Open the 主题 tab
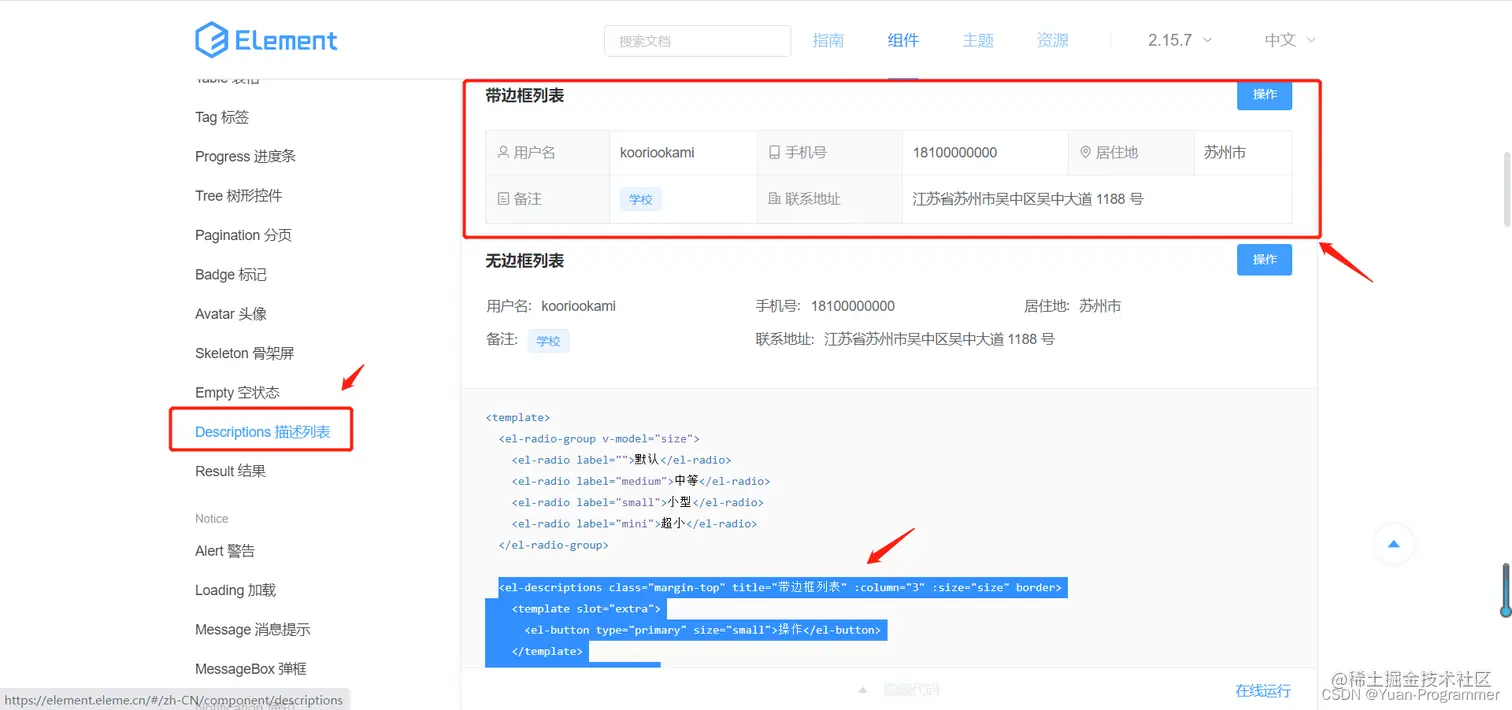 coord(978,40)
